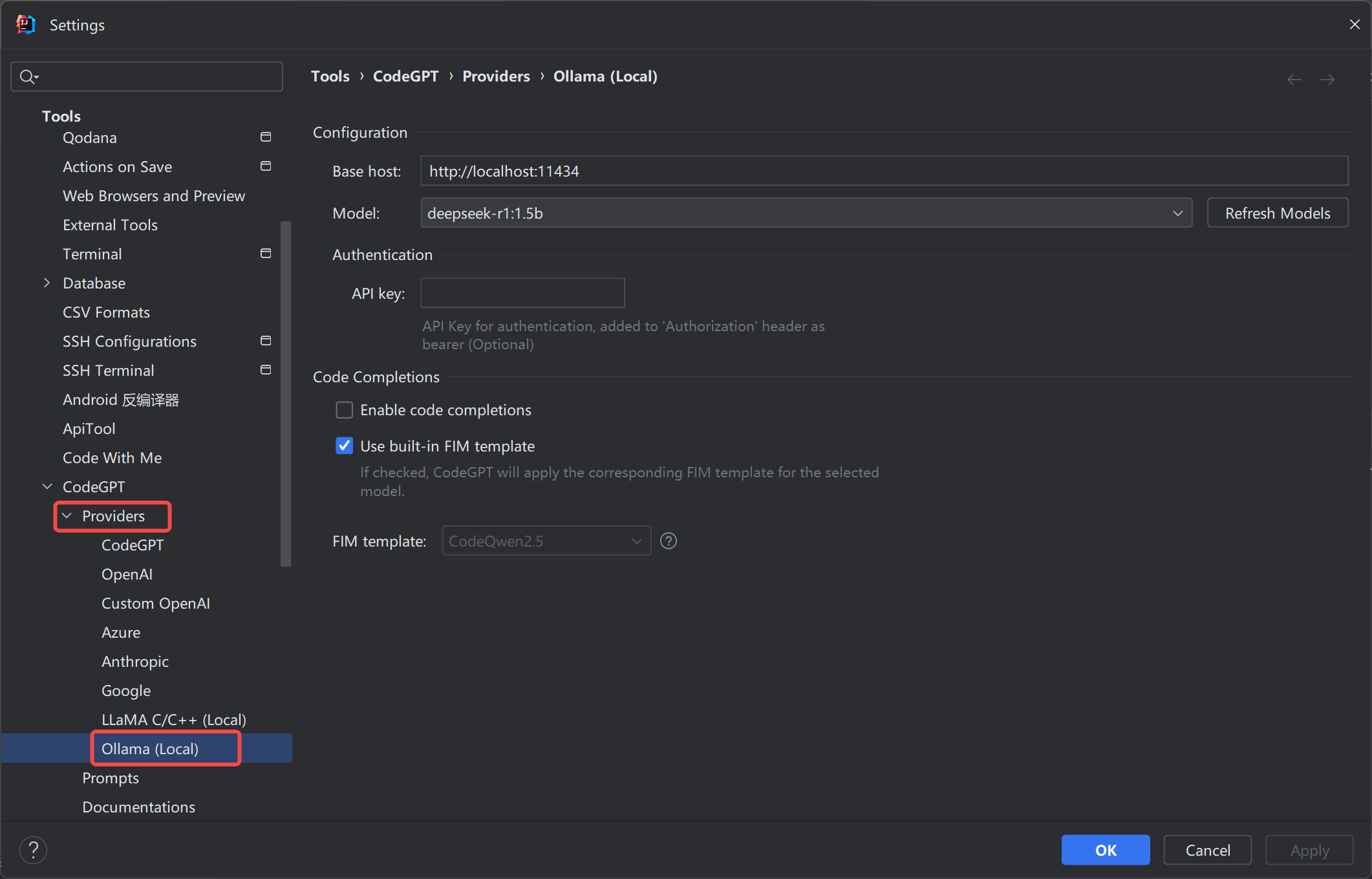The width and height of the screenshot is (1372, 879).
Task: Enable code completions checkbox
Action: coord(345,410)
